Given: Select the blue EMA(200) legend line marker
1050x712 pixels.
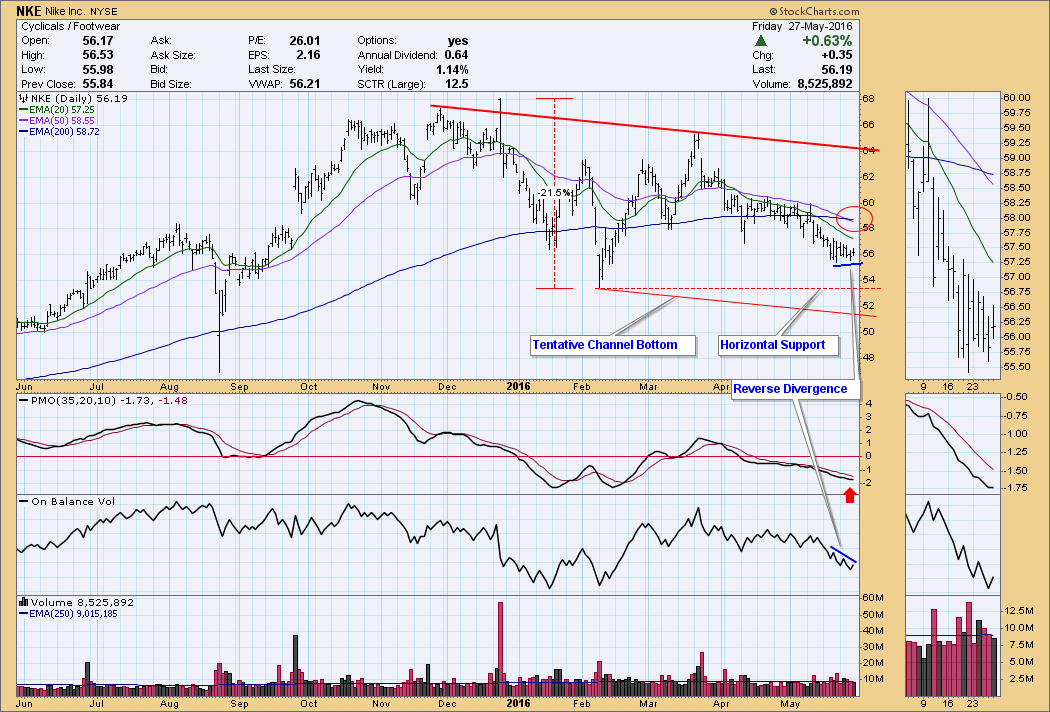Looking at the screenshot, I should pyautogui.click(x=23, y=132).
